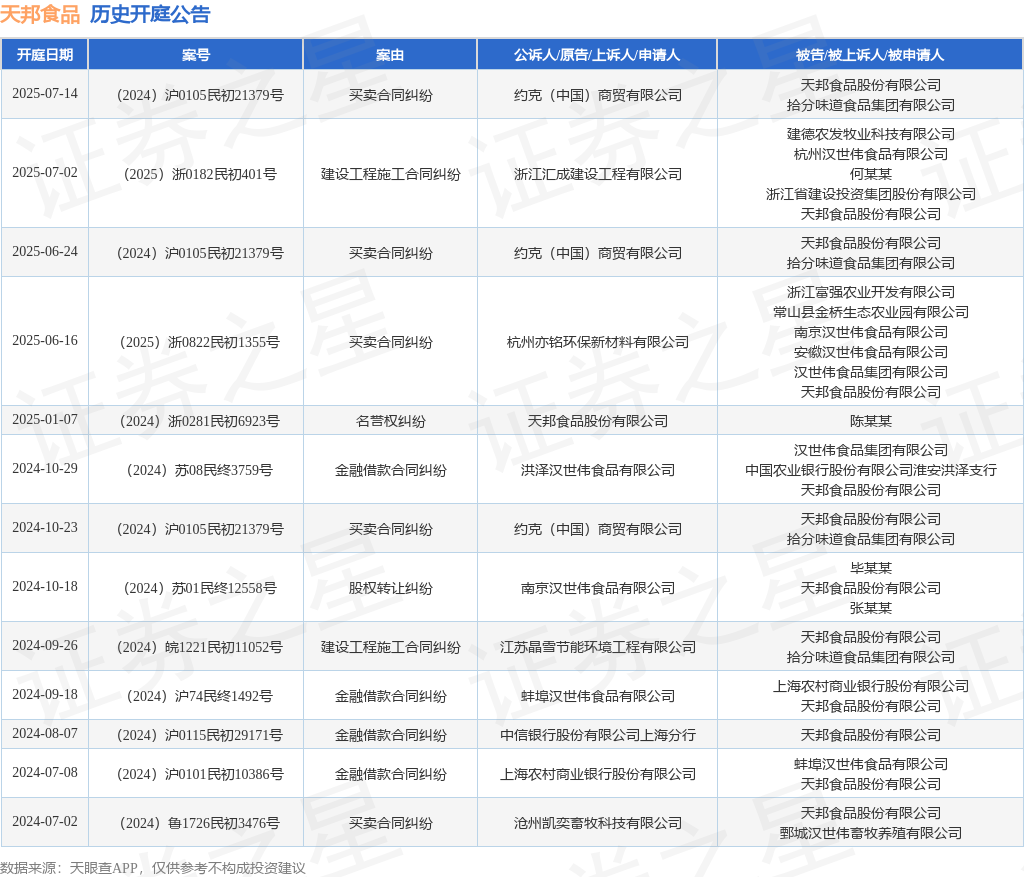
Task: Click the 被告/被上诉人/被申请人 column header
Action: 870,55
